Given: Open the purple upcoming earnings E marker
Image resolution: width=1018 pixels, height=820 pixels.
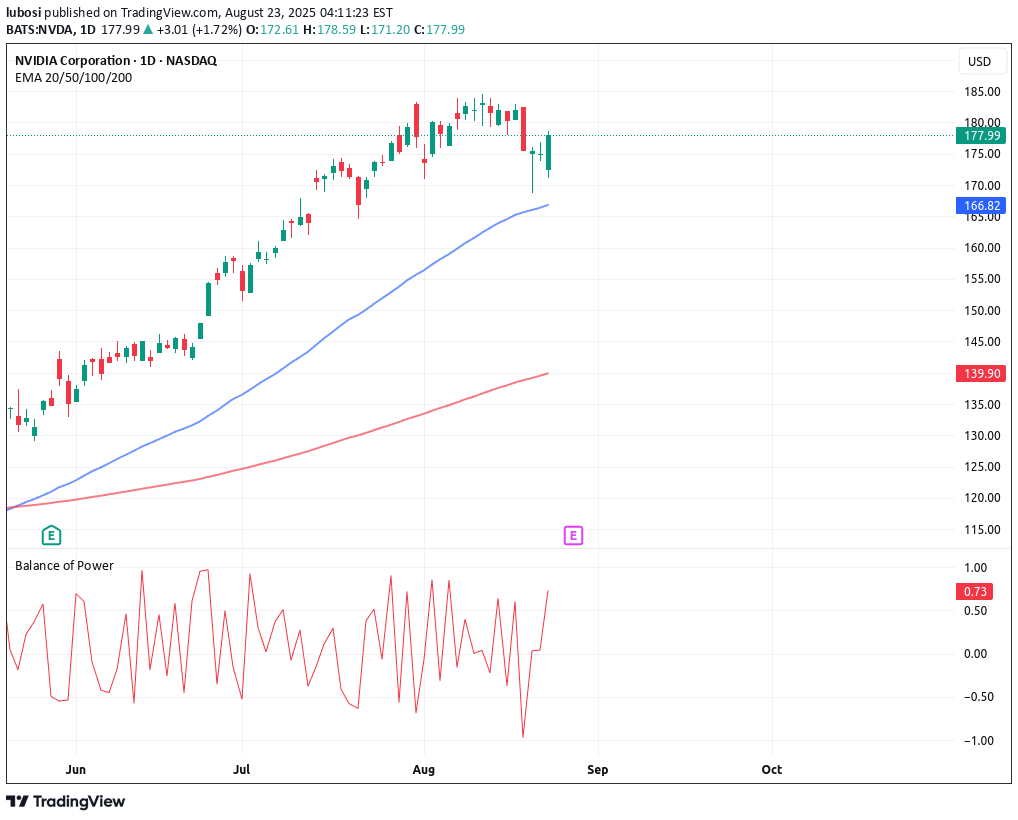Looking at the screenshot, I should point(573,536).
